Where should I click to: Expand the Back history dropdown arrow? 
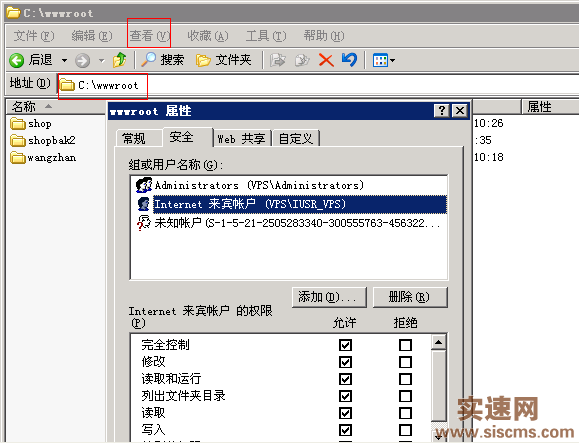click(64, 60)
